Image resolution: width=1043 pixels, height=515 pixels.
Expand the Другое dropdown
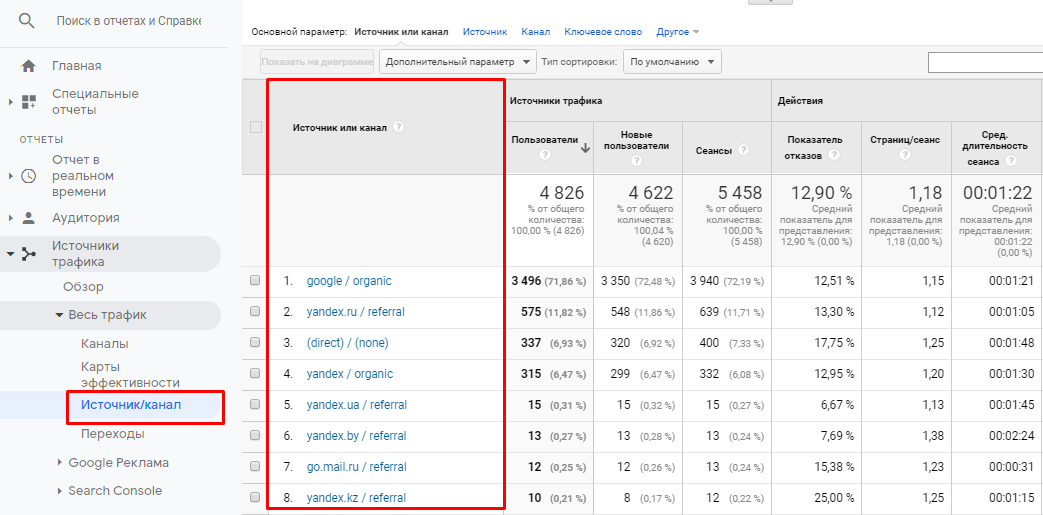[677, 32]
